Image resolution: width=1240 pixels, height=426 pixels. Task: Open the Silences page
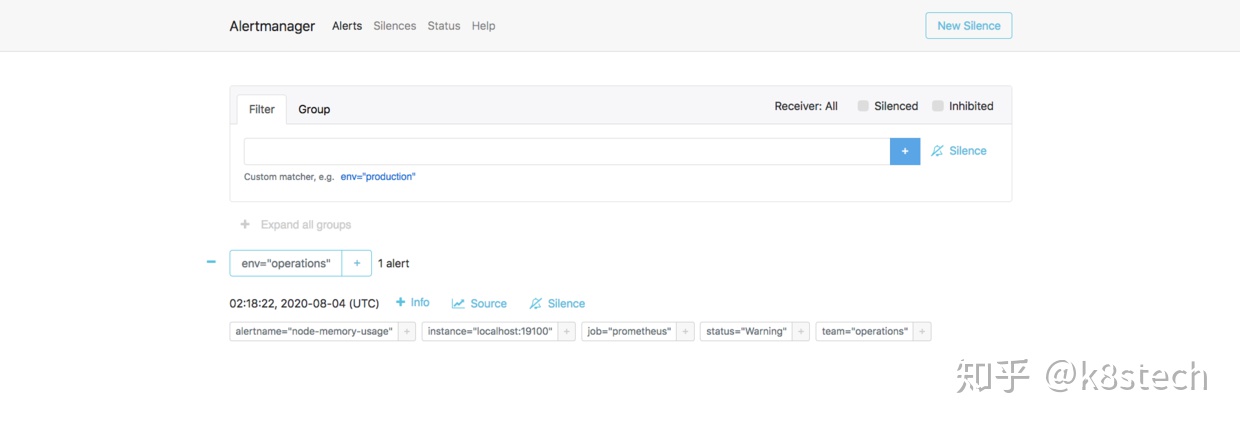click(x=395, y=26)
